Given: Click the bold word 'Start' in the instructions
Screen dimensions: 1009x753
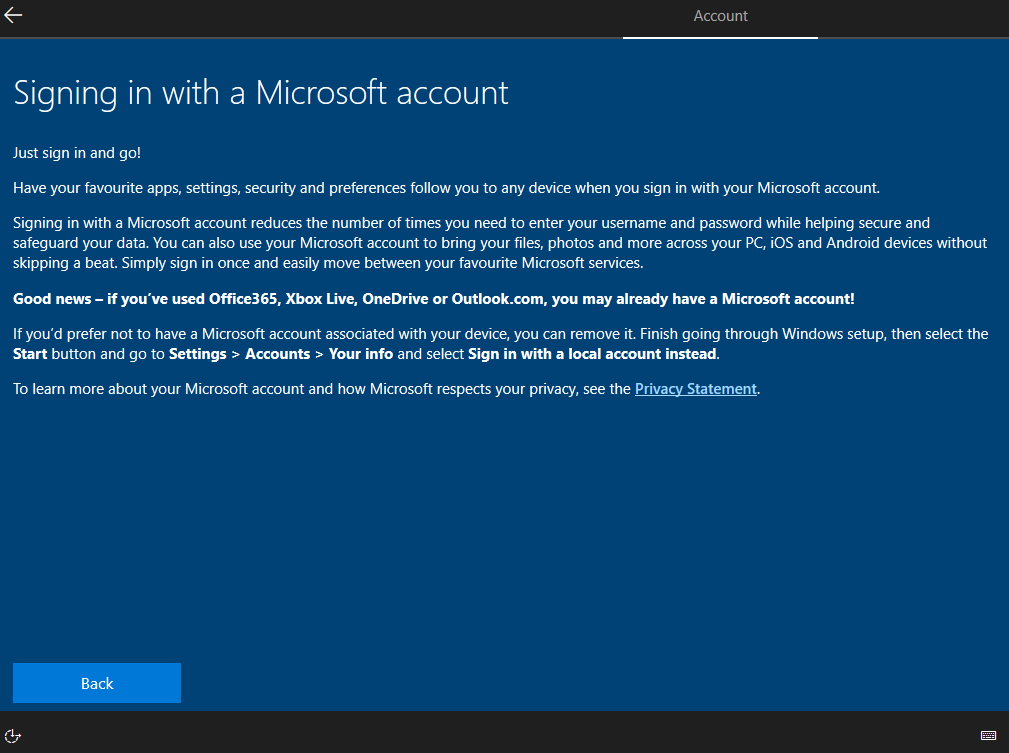Looking at the screenshot, I should [x=30, y=354].
